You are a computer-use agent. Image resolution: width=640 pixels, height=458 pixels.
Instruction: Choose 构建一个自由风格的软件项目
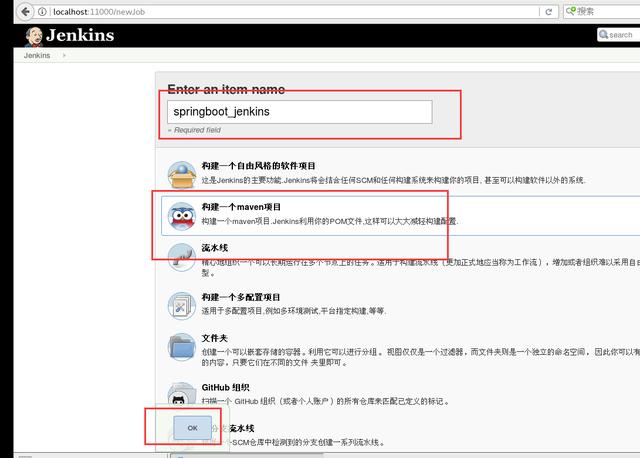coord(258,166)
